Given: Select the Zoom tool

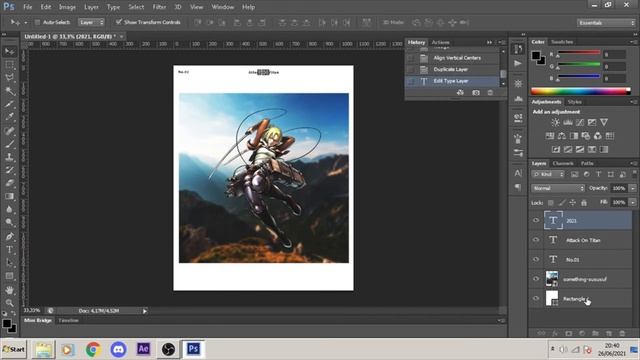Looking at the screenshot, I should pyautogui.click(x=9, y=302).
